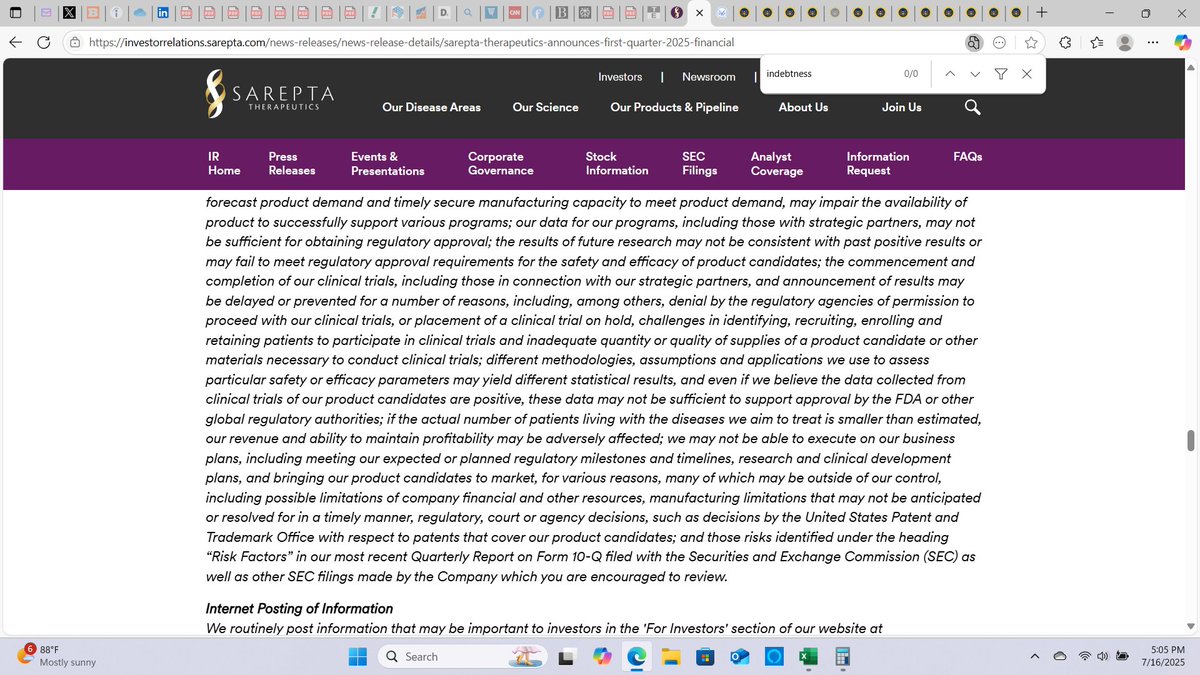
Task: Open find filter options icon
Action: click(1001, 74)
